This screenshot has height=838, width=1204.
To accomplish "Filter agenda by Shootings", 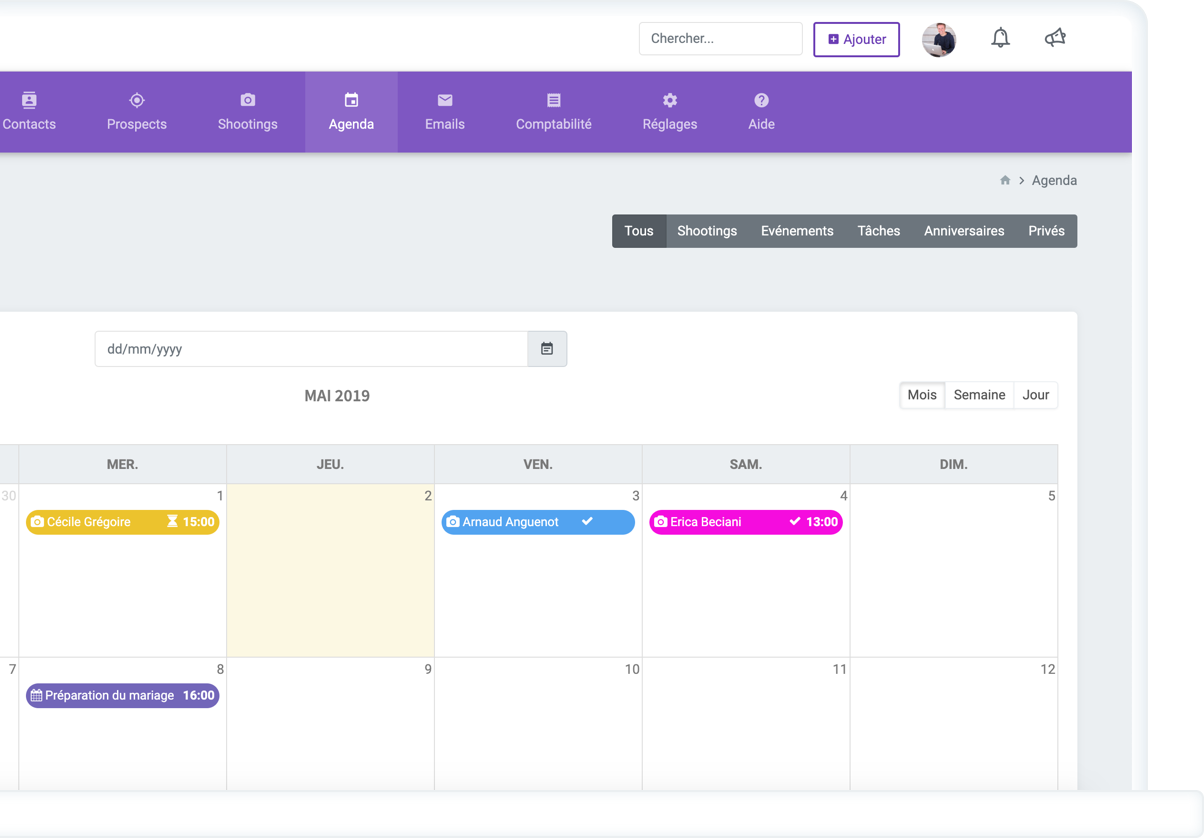I will click(x=706, y=231).
